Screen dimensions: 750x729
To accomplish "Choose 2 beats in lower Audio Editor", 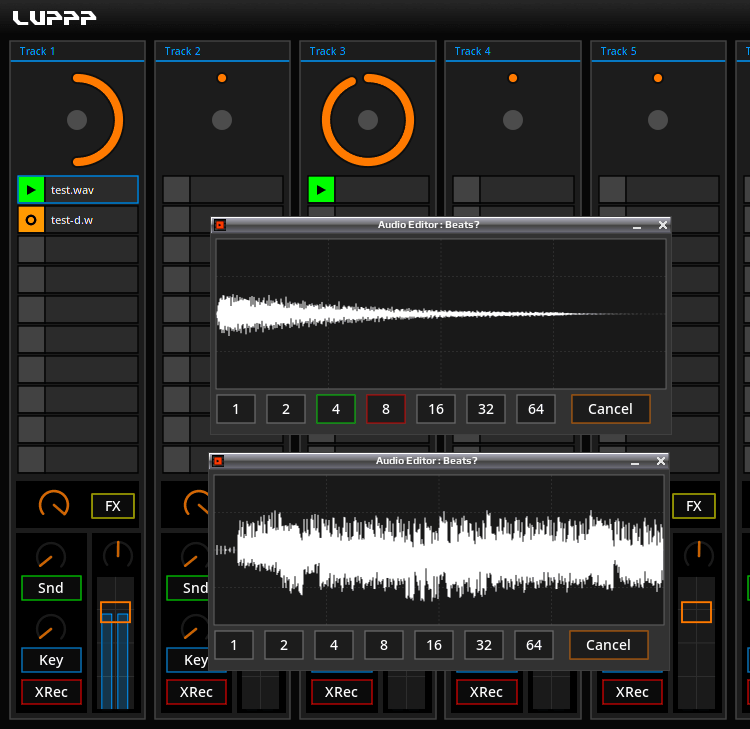I will click(x=284, y=645).
